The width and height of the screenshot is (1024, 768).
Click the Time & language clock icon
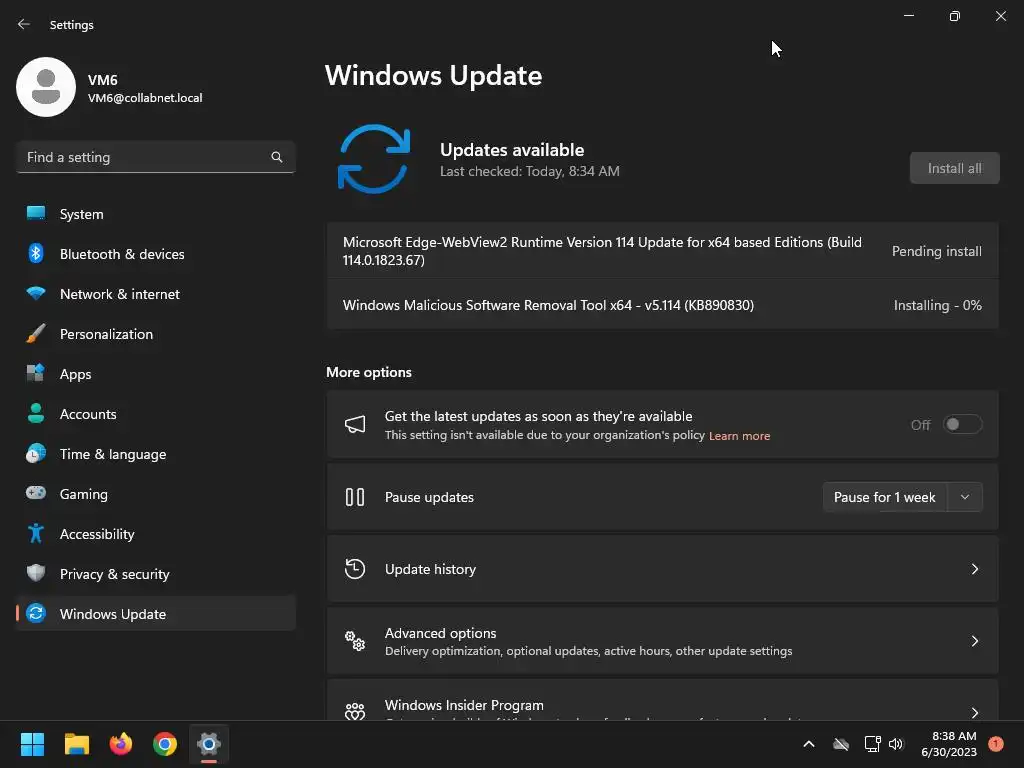click(x=36, y=453)
